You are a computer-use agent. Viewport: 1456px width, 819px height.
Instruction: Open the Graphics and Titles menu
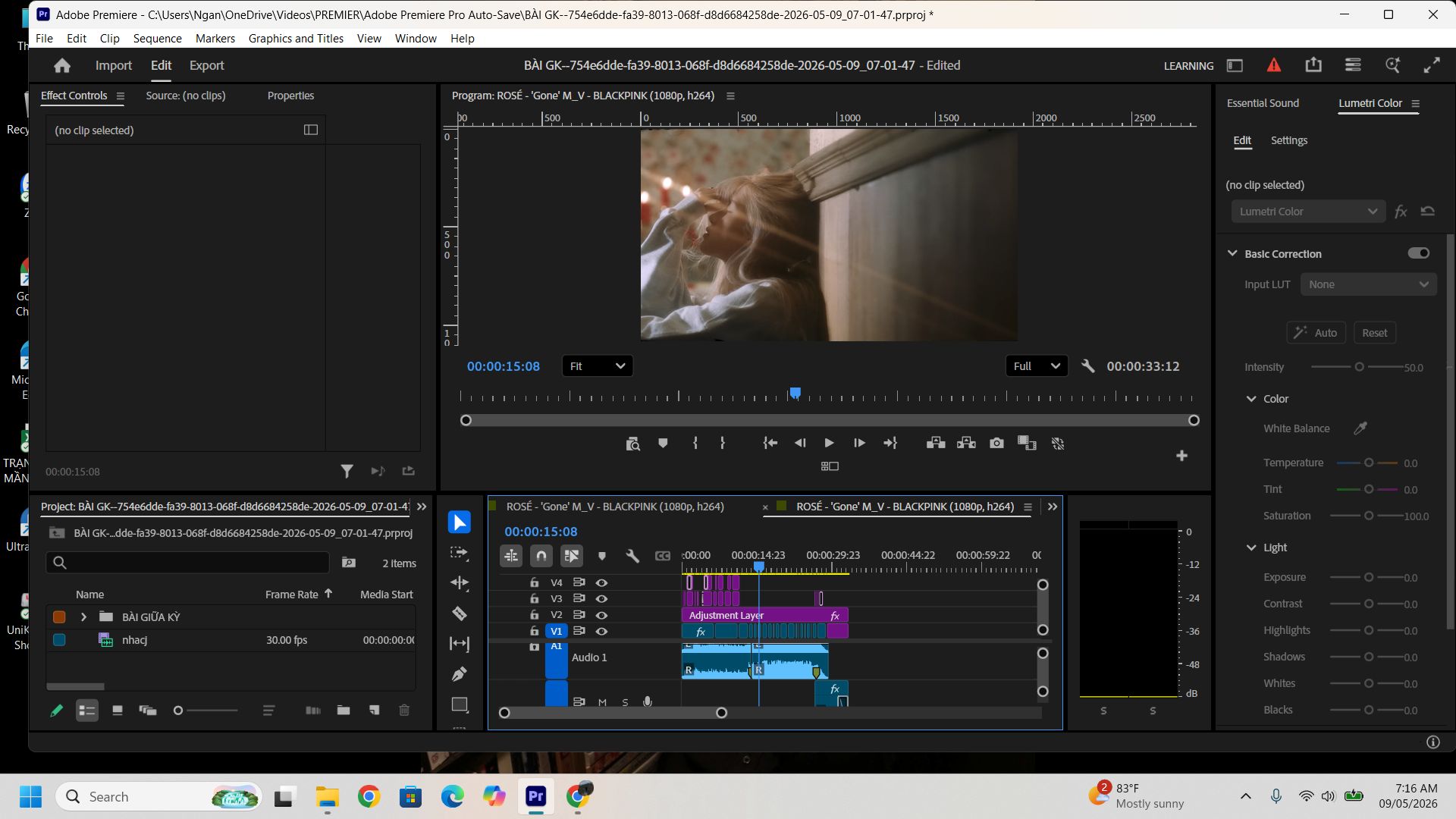pyautogui.click(x=296, y=39)
